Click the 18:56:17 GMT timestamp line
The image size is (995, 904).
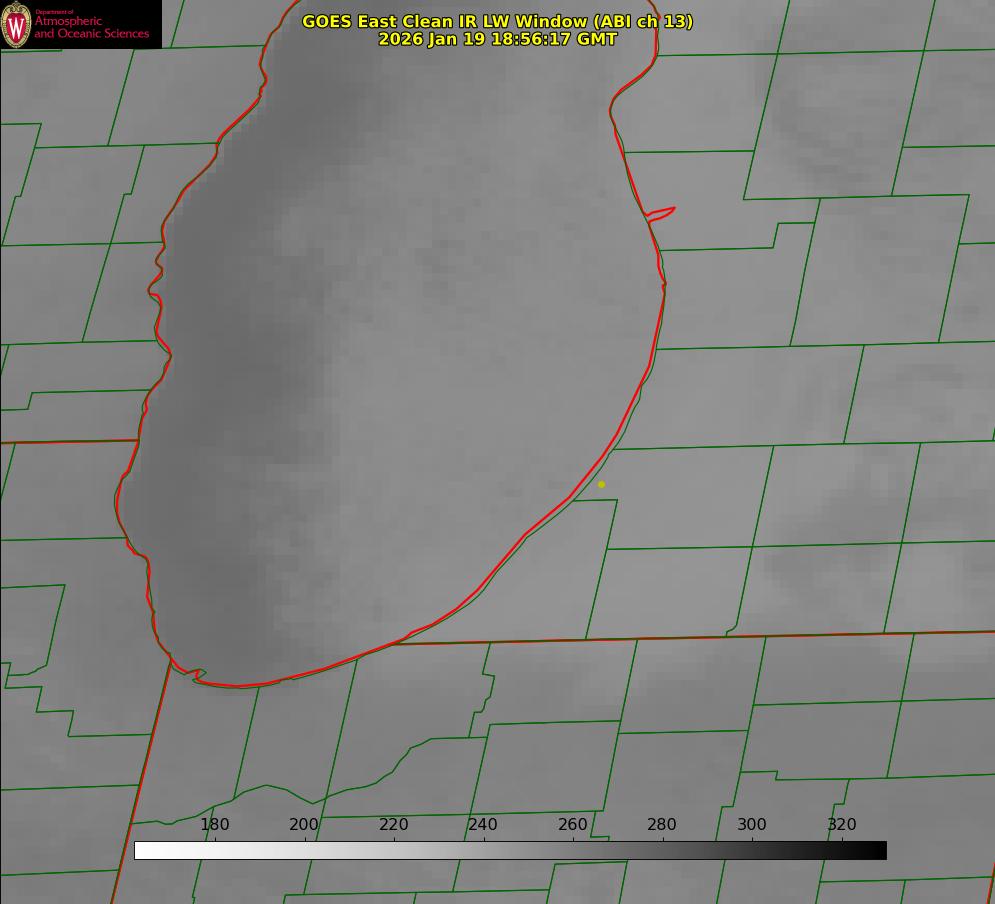497,39
